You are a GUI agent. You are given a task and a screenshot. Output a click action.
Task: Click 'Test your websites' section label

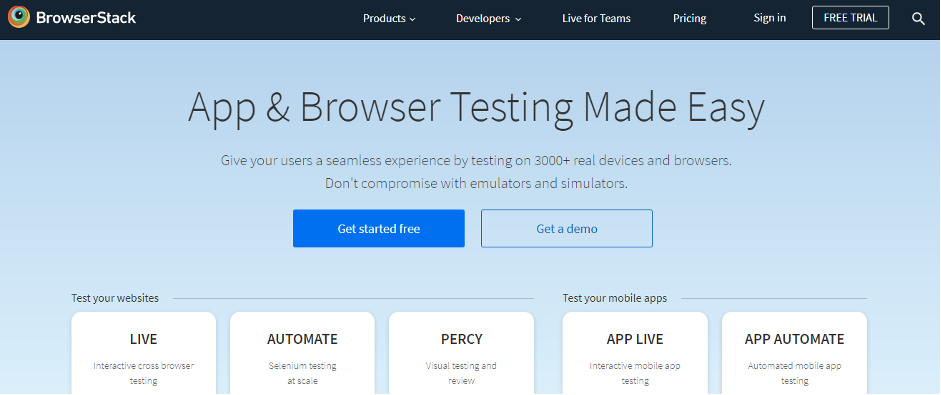115,298
